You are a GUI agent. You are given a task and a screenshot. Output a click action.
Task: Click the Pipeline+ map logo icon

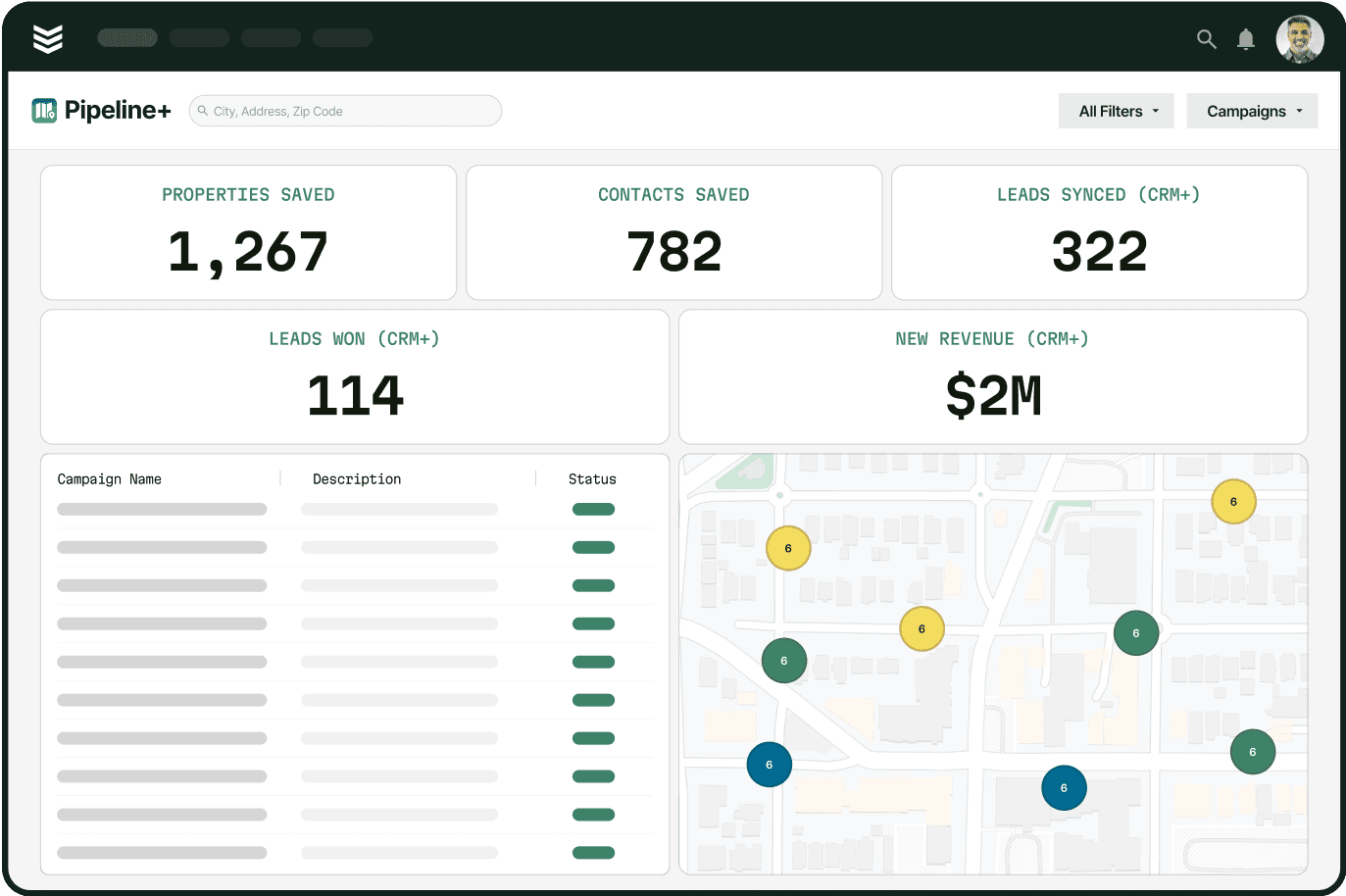click(44, 111)
